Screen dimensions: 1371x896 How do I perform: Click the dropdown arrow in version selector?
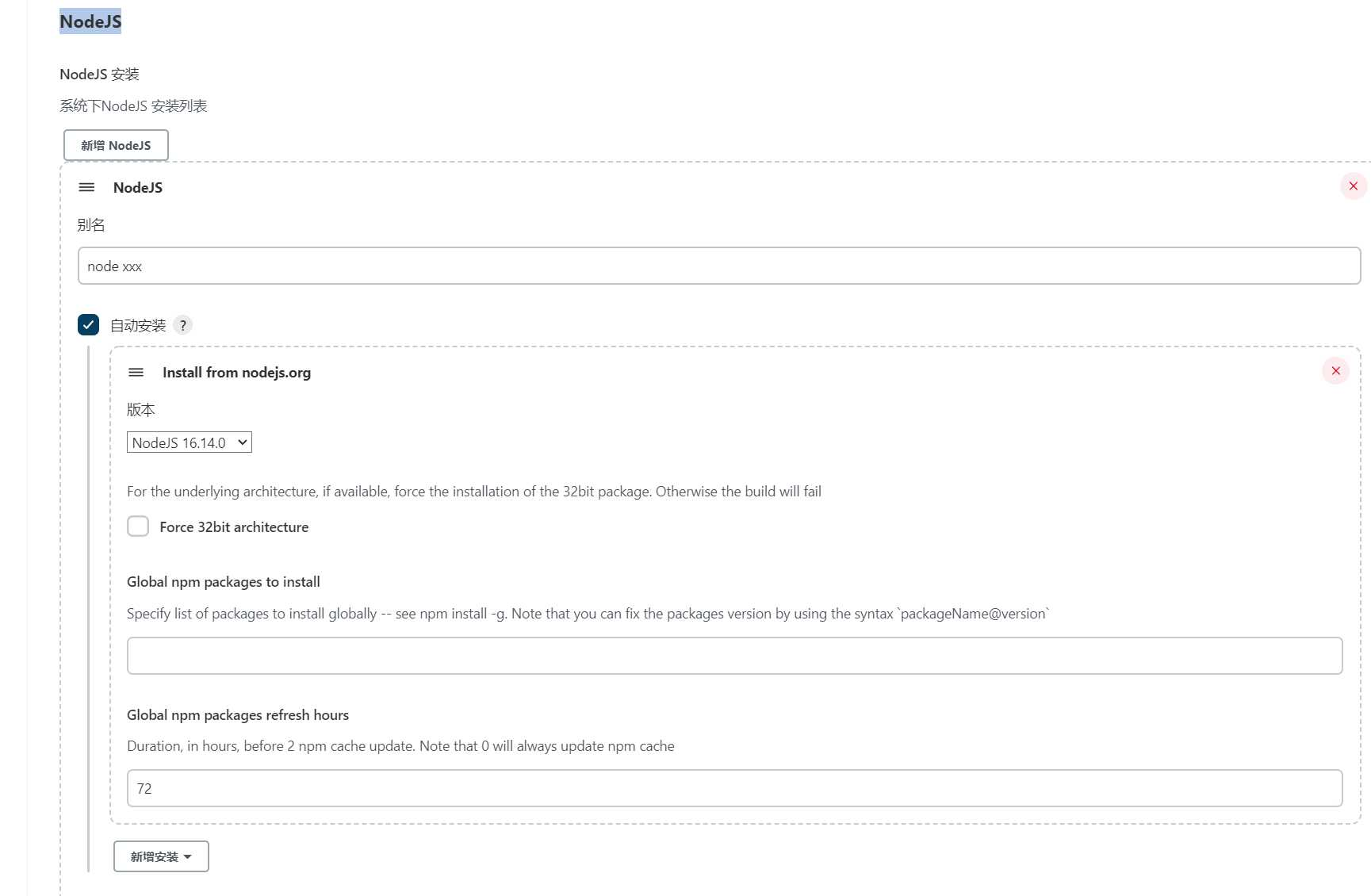pyautogui.click(x=243, y=442)
